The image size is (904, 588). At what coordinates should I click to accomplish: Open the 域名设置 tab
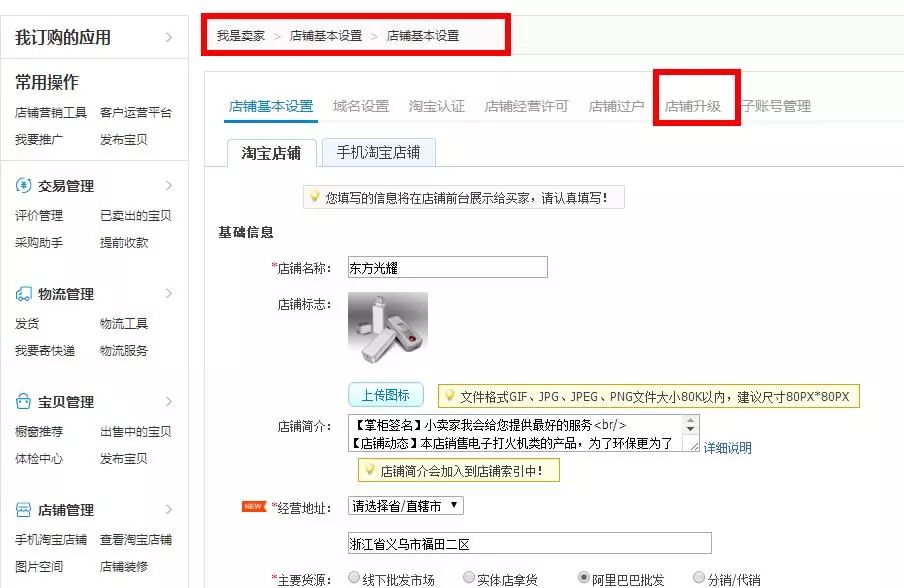coord(361,106)
